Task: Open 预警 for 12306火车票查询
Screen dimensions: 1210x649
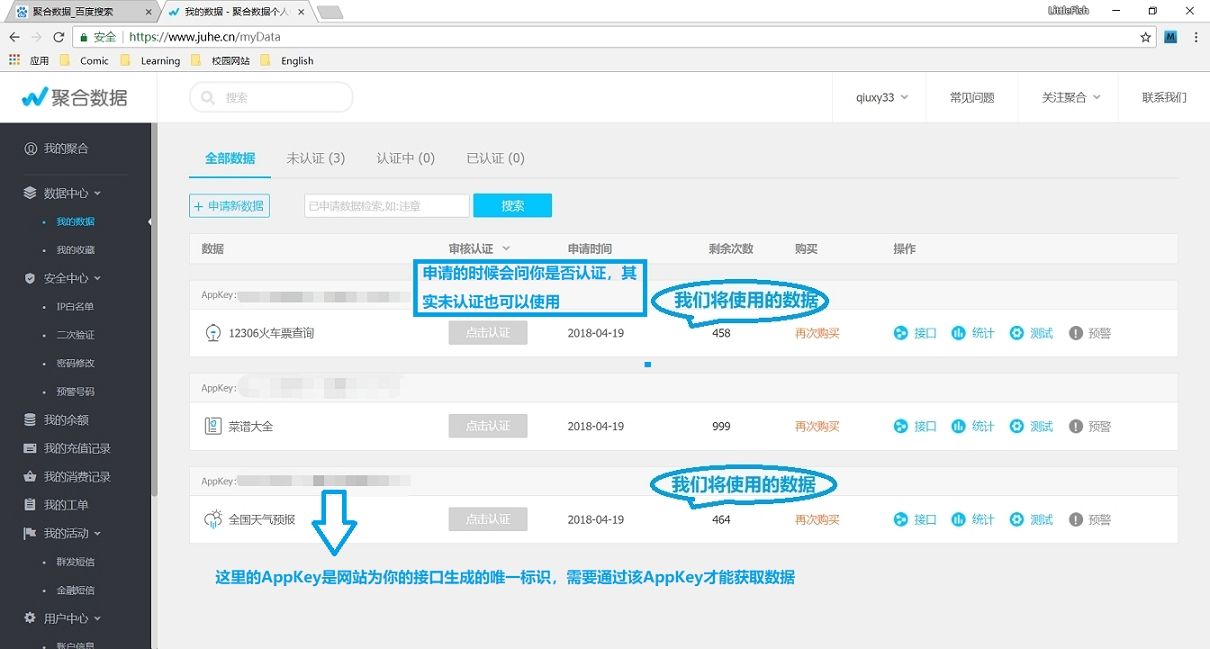Action: pos(1090,333)
